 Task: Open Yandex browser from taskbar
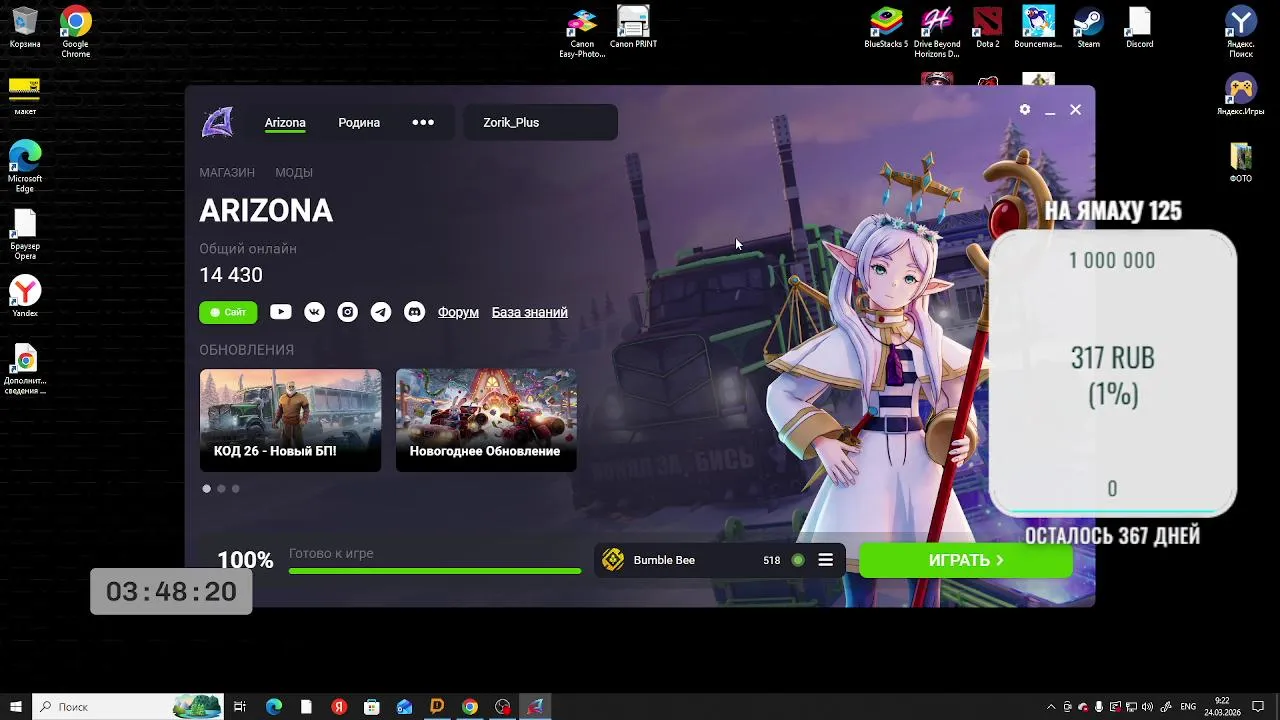click(340, 707)
